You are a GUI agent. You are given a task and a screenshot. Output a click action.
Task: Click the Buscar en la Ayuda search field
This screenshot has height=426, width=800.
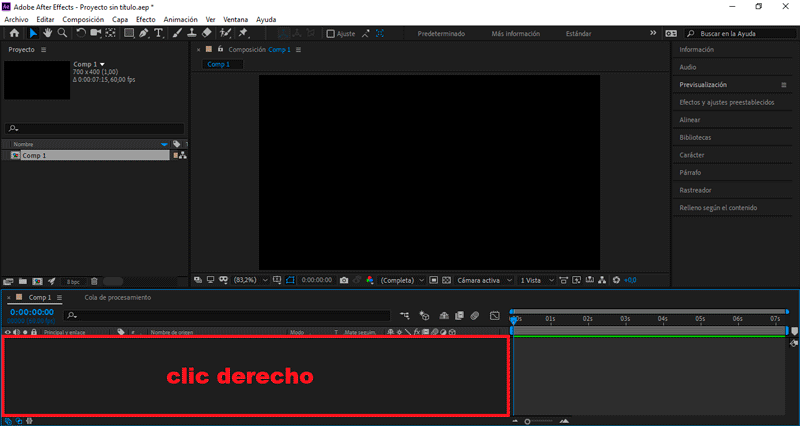tap(739, 34)
